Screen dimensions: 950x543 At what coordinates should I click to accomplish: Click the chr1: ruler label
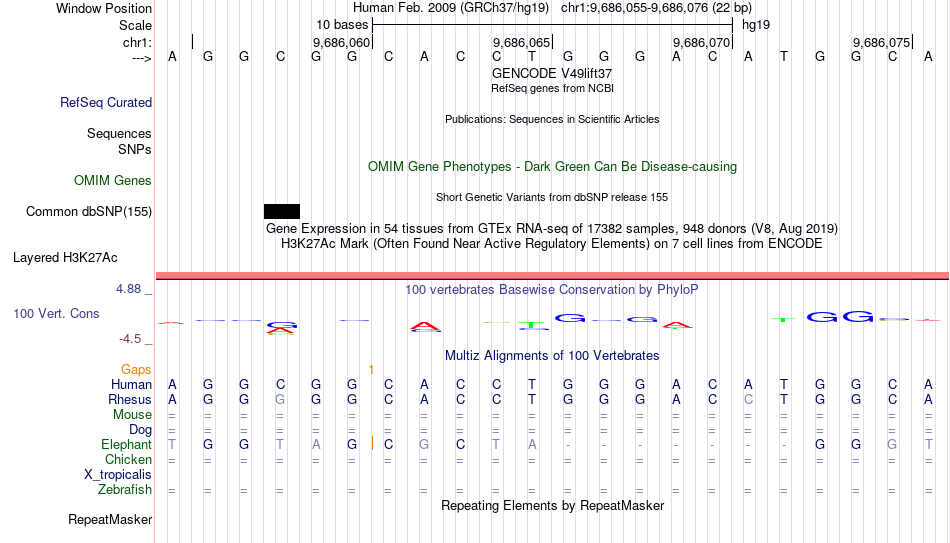[x=137, y=42]
